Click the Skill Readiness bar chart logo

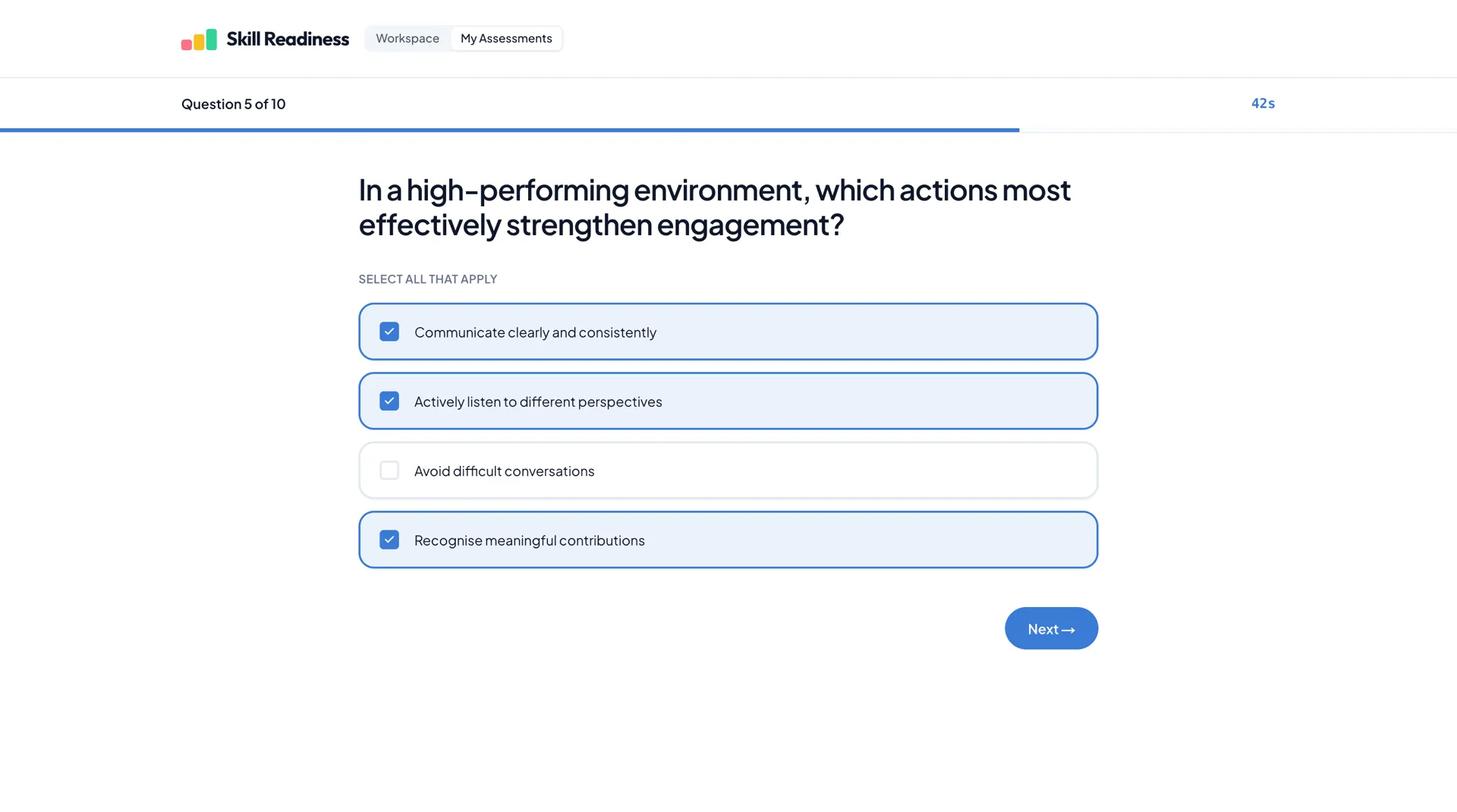coord(198,39)
